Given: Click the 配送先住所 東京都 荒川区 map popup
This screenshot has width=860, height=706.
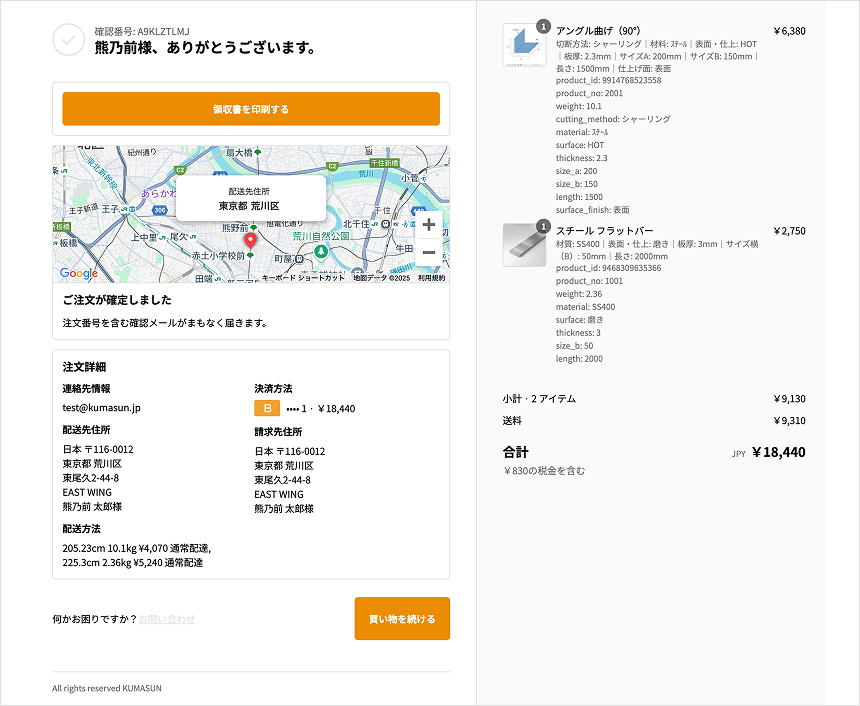Looking at the screenshot, I should 251,198.
